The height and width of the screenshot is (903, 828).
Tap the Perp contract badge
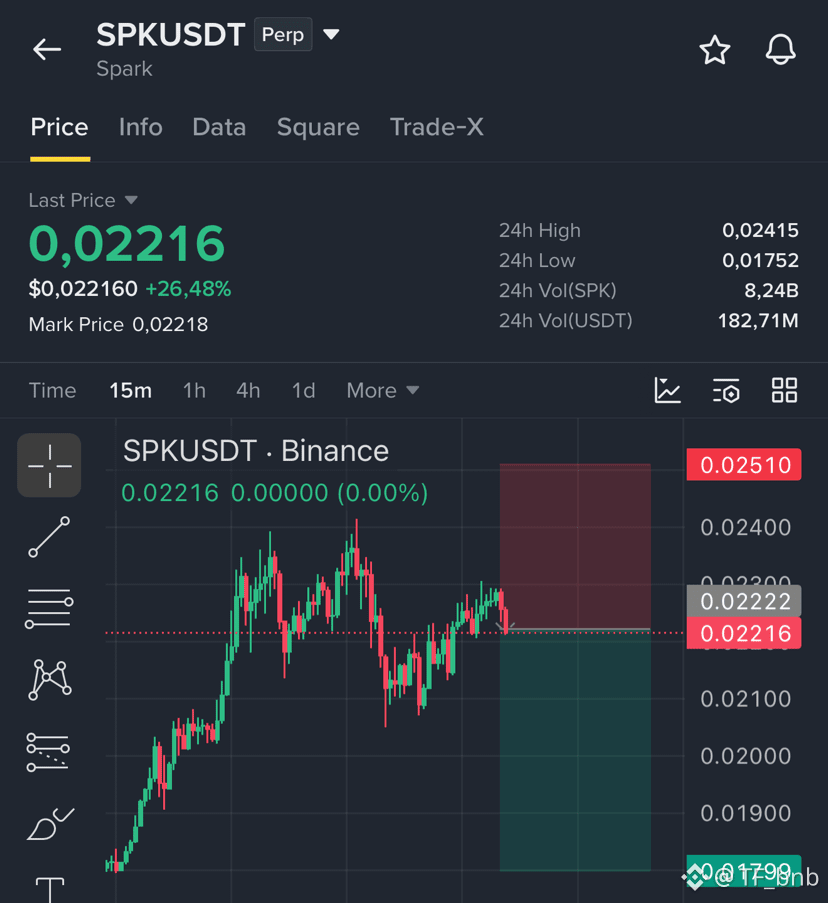pyautogui.click(x=283, y=35)
